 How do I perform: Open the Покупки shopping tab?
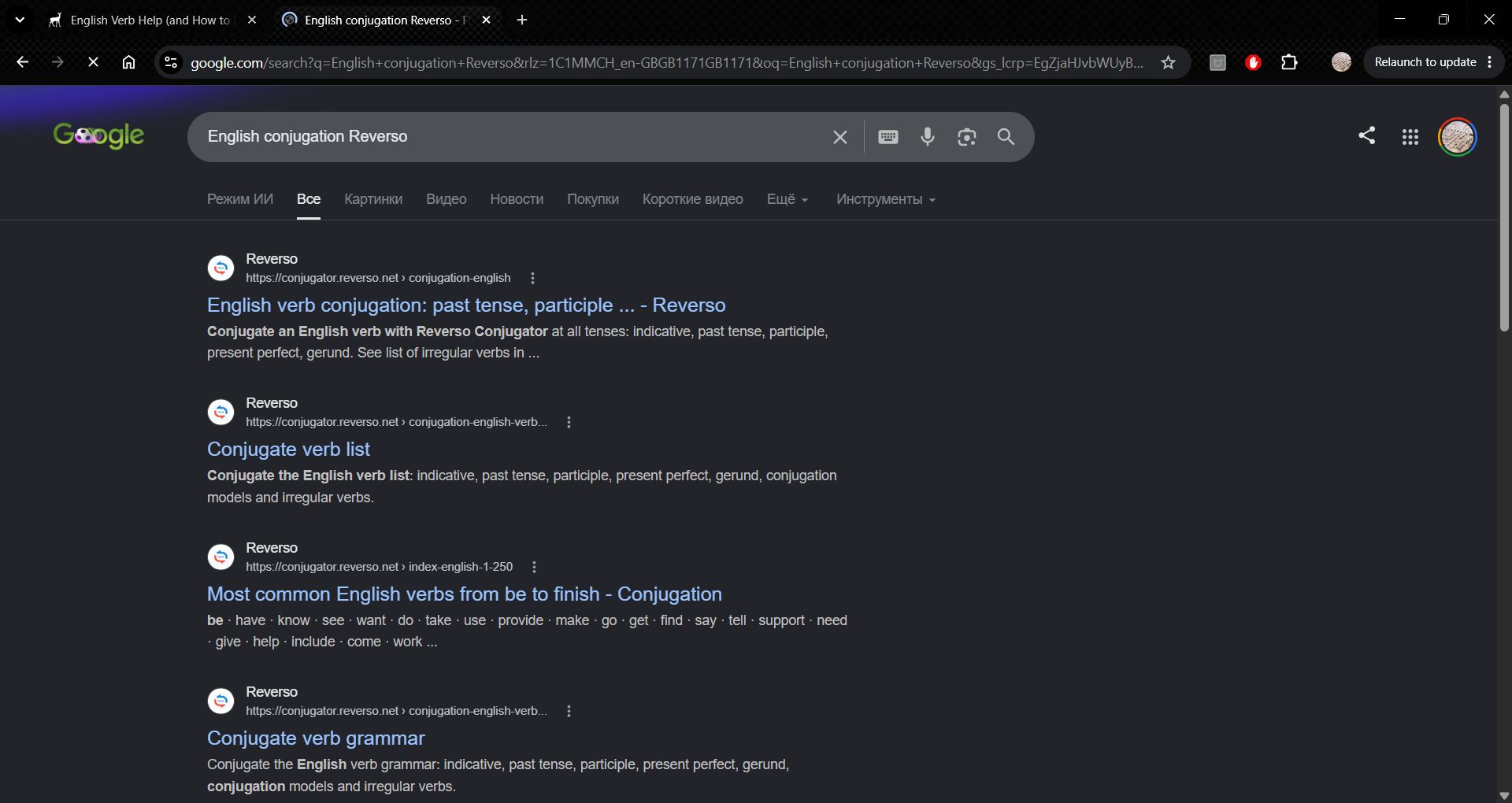click(x=593, y=199)
